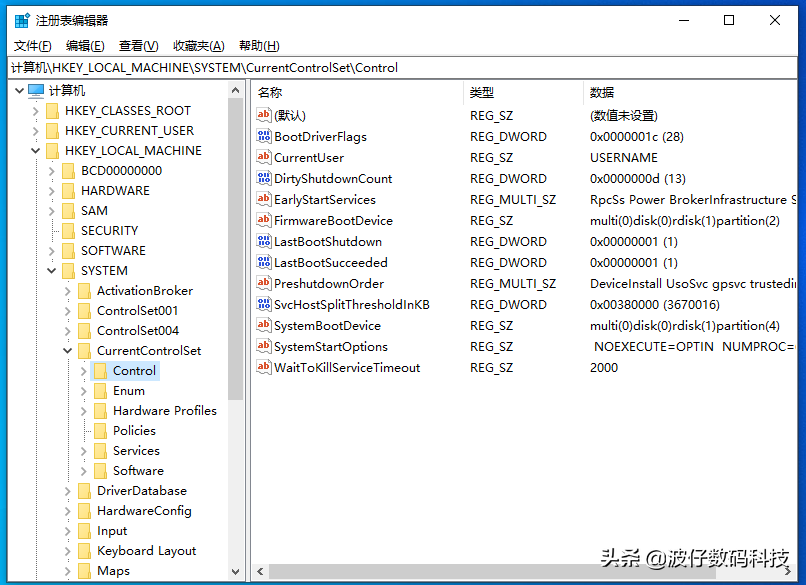Click the CurrentUser string value icon

(x=264, y=157)
